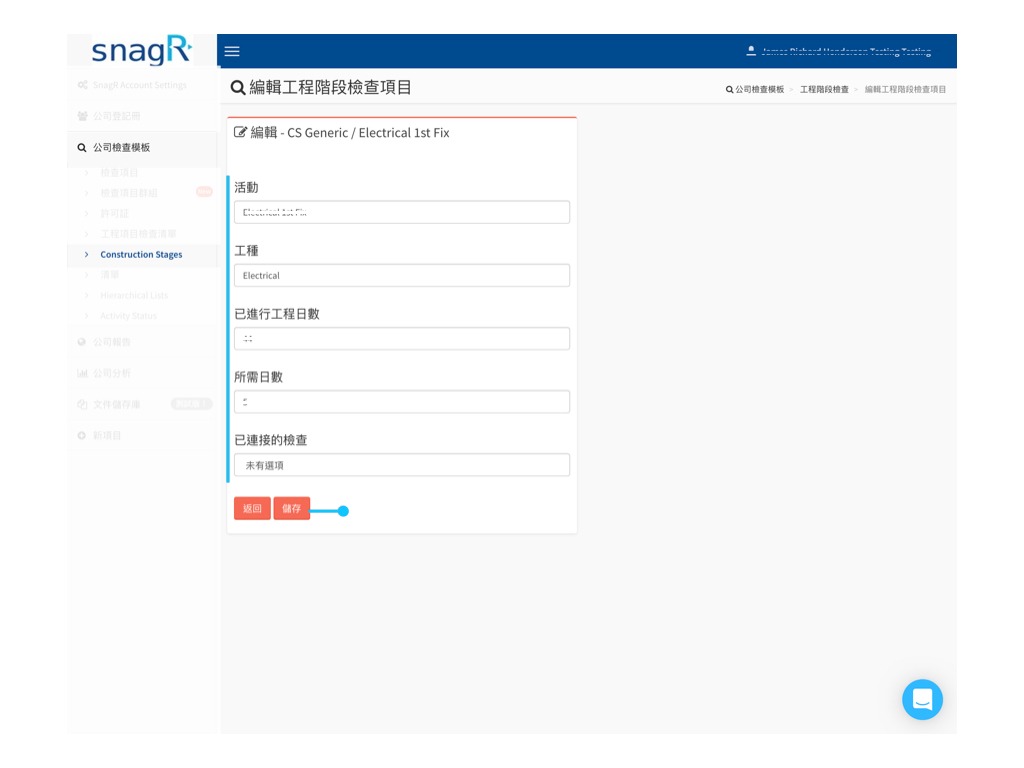1024x768 pixels.
Task: Click the 已進行工程日數 label
Action: (x=277, y=314)
